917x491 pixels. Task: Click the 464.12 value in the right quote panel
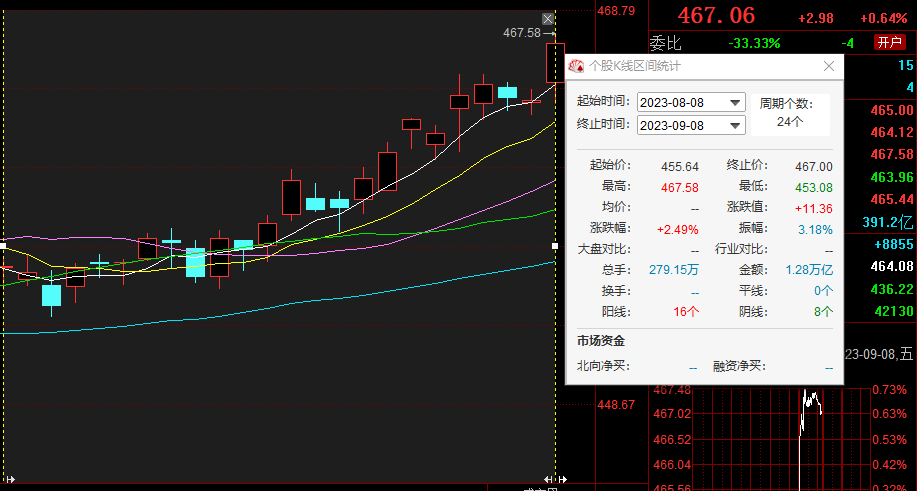(892, 133)
